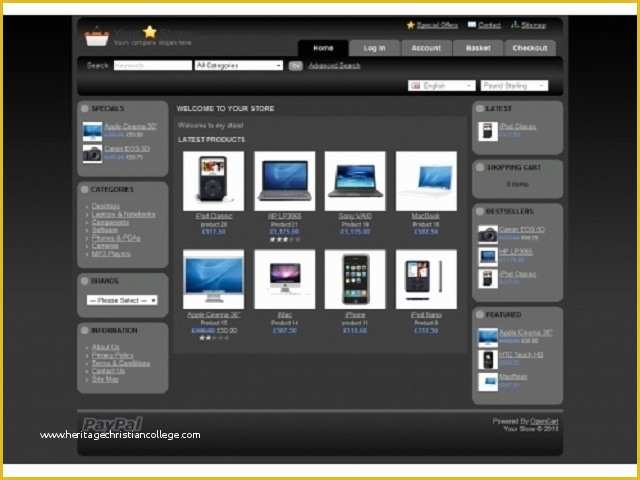Image resolution: width=640 pixels, height=480 pixels.
Task: Click the Go search button
Action: point(296,66)
